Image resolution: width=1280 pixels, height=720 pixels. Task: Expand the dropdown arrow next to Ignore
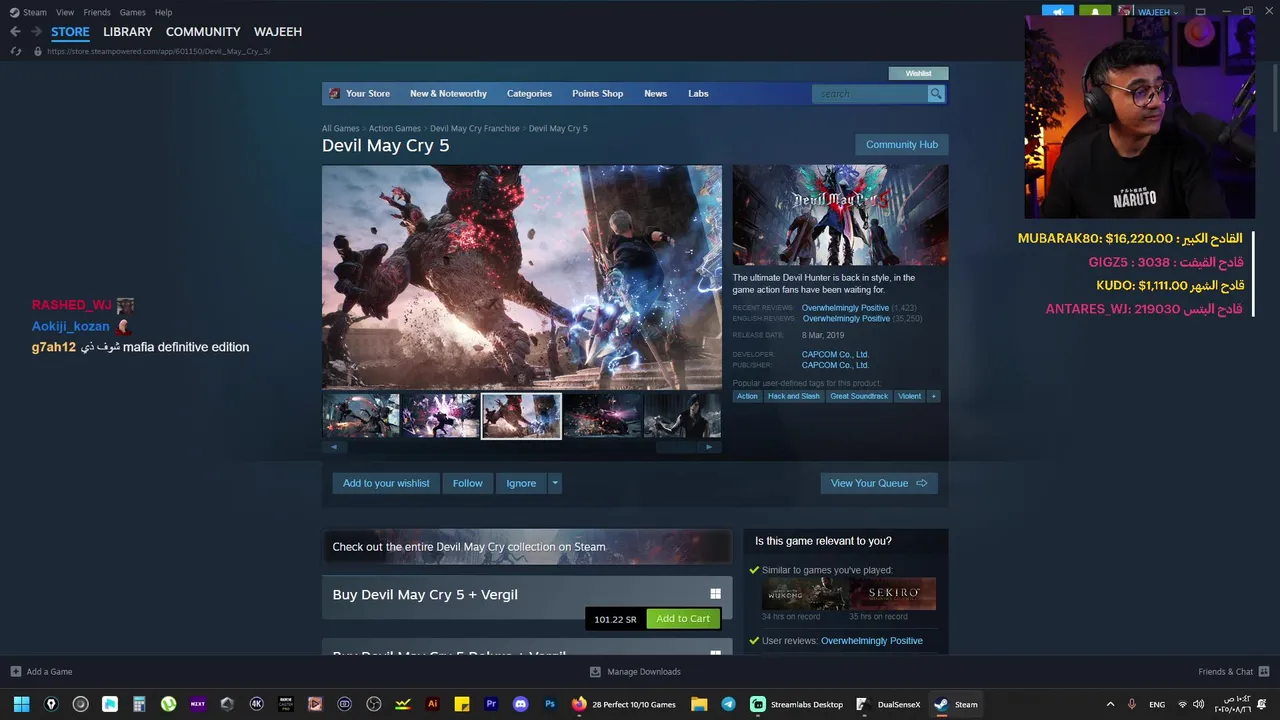coord(555,483)
